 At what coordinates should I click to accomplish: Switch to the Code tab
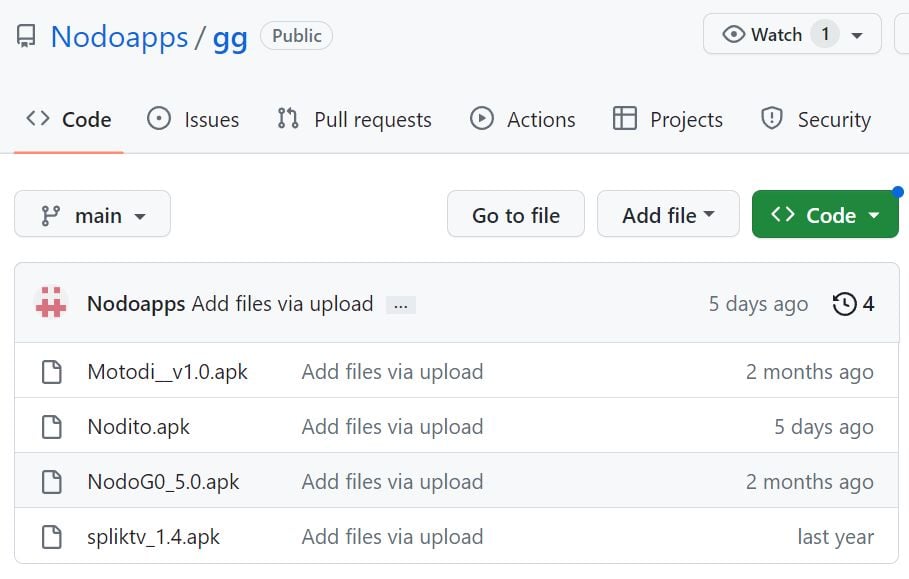(69, 119)
